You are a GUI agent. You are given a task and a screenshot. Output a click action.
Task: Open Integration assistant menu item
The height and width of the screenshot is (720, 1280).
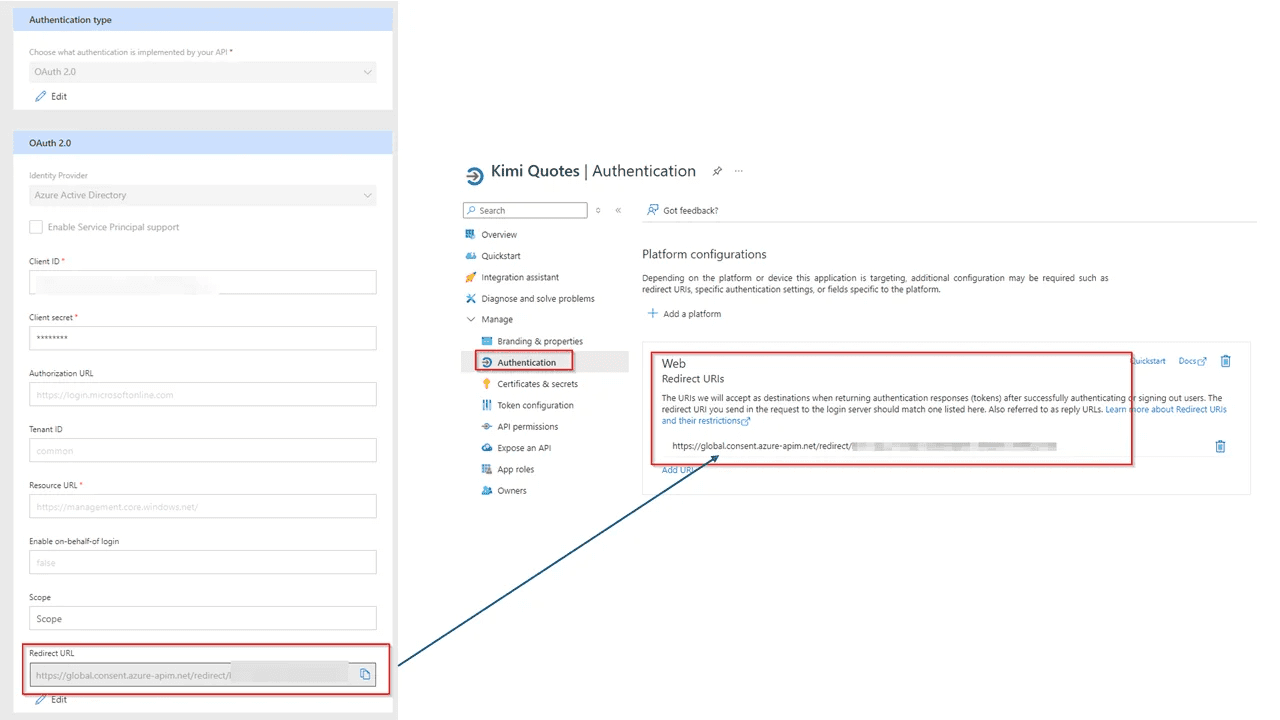tap(520, 277)
